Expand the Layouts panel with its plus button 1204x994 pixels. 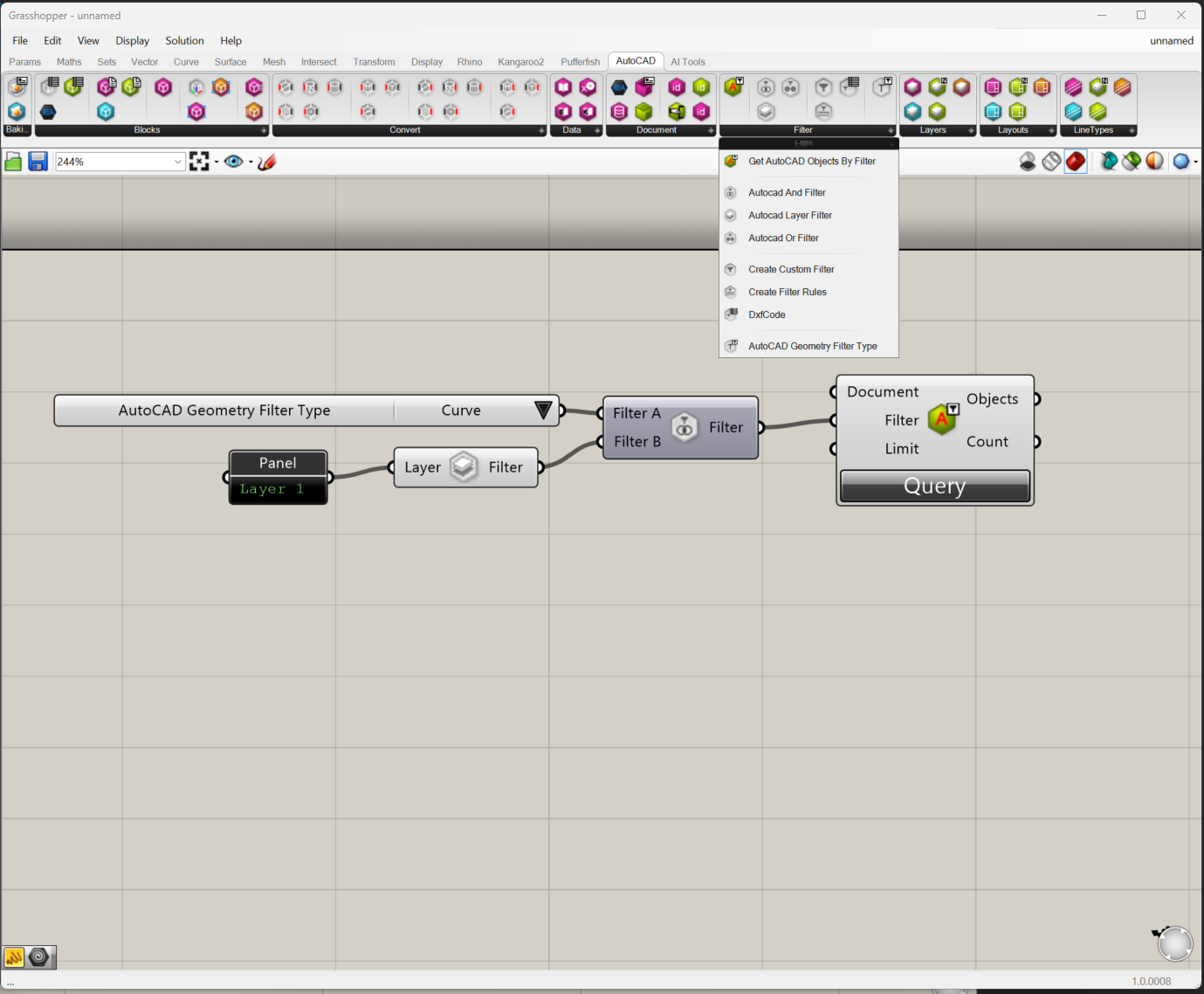(1051, 131)
